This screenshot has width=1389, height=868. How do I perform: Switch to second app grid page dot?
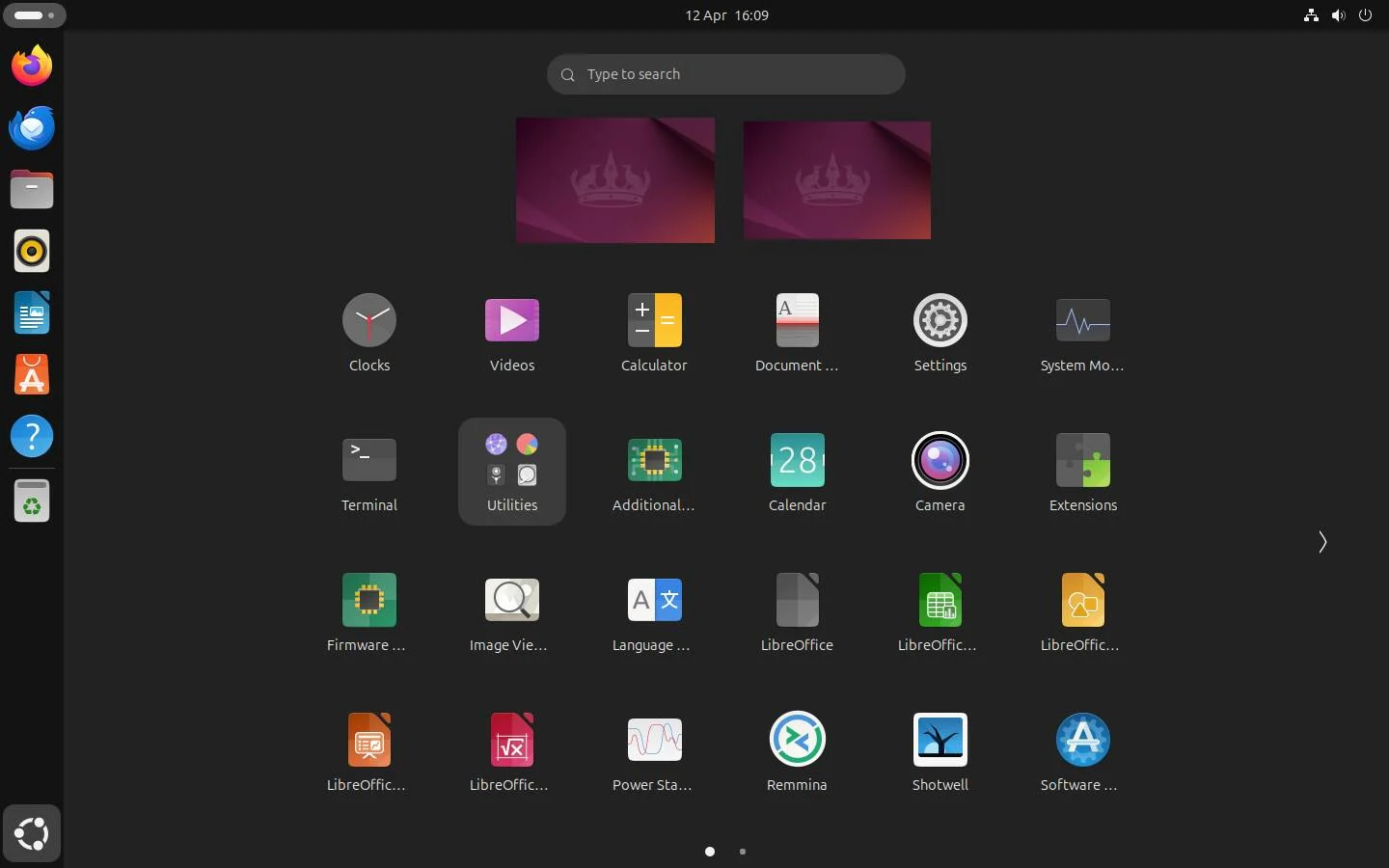[x=742, y=852]
